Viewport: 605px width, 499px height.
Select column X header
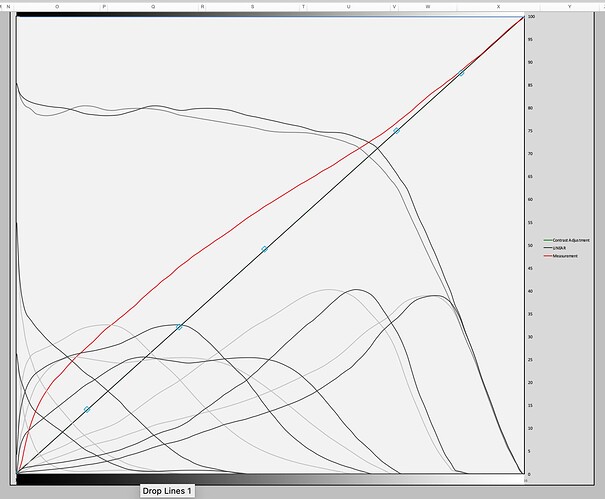(499, 6)
